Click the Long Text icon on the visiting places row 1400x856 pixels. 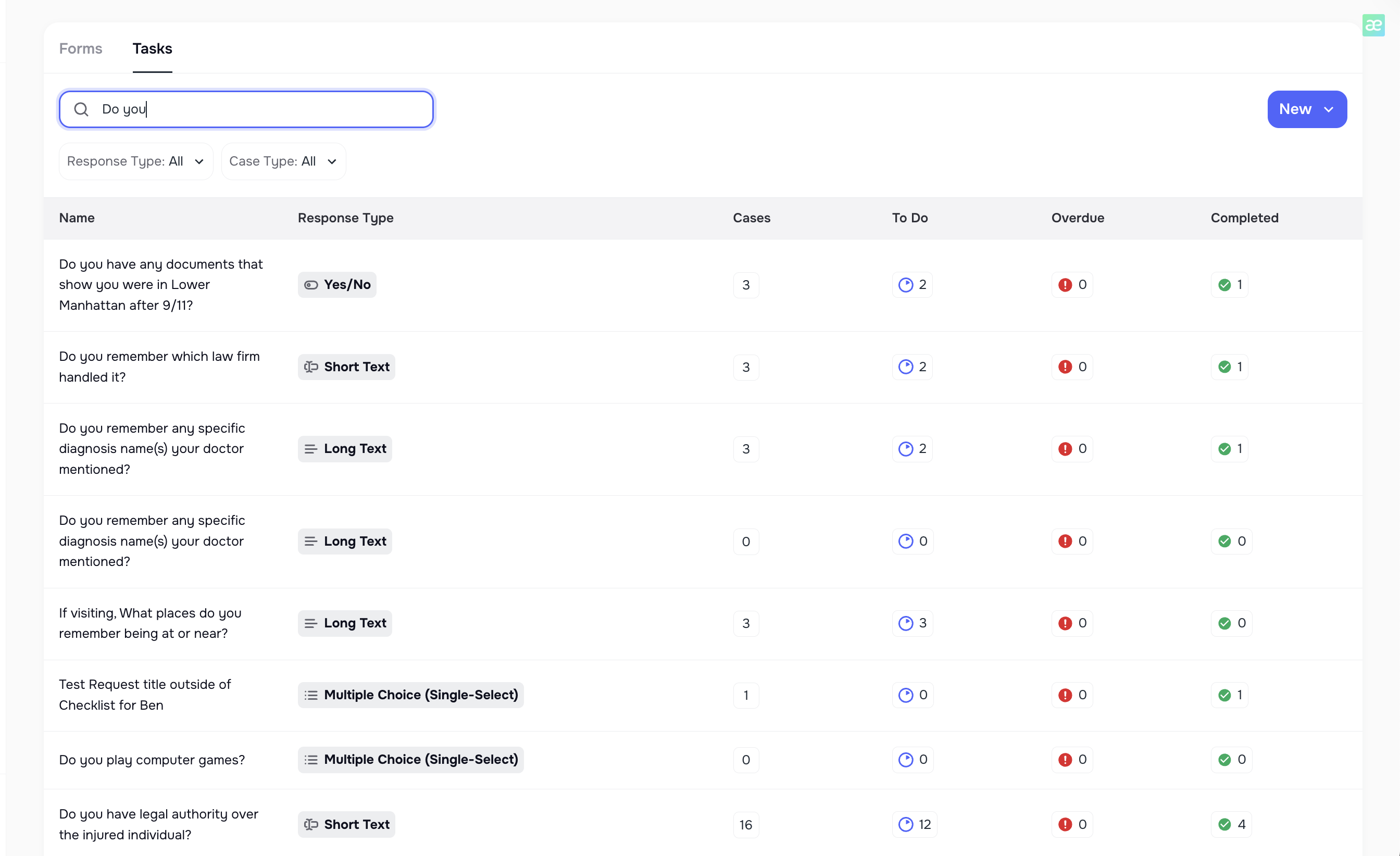coord(310,623)
